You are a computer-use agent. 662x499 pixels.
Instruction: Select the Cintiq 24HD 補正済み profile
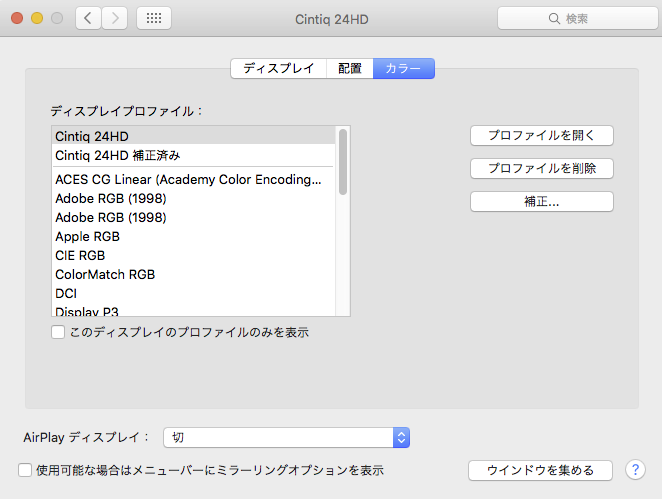point(125,156)
